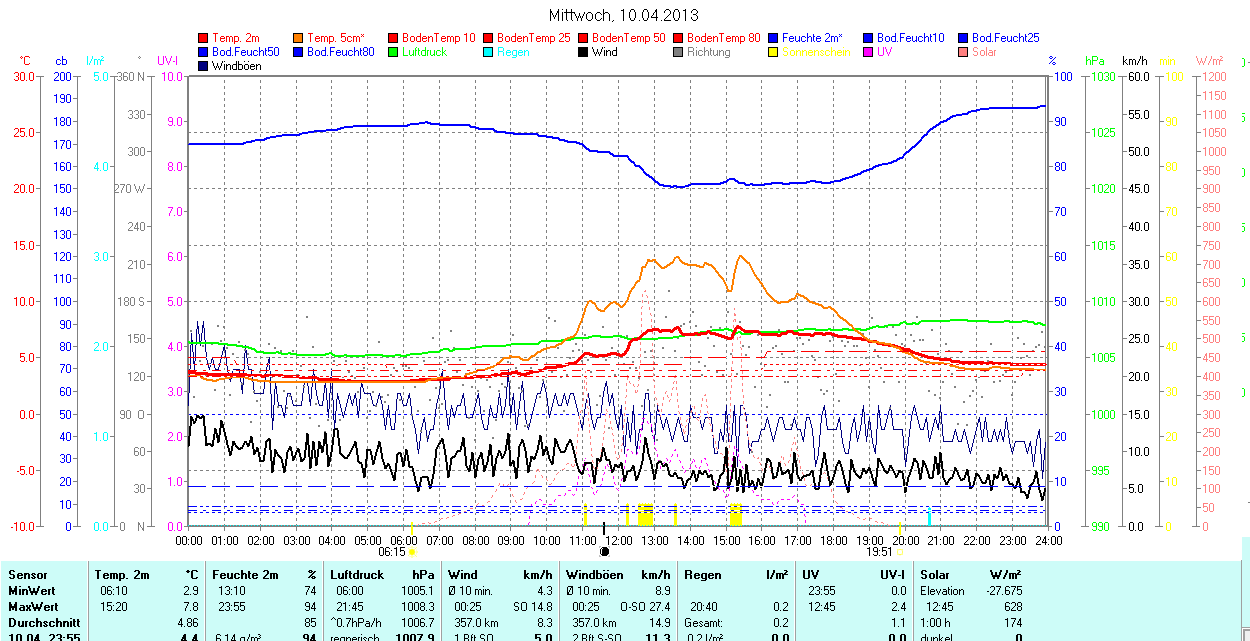Image resolution: width=1250 pixels, height=641 pixels.
Task: Select the BodenTemp 25 legend label
Action: [x=534, y=38]
